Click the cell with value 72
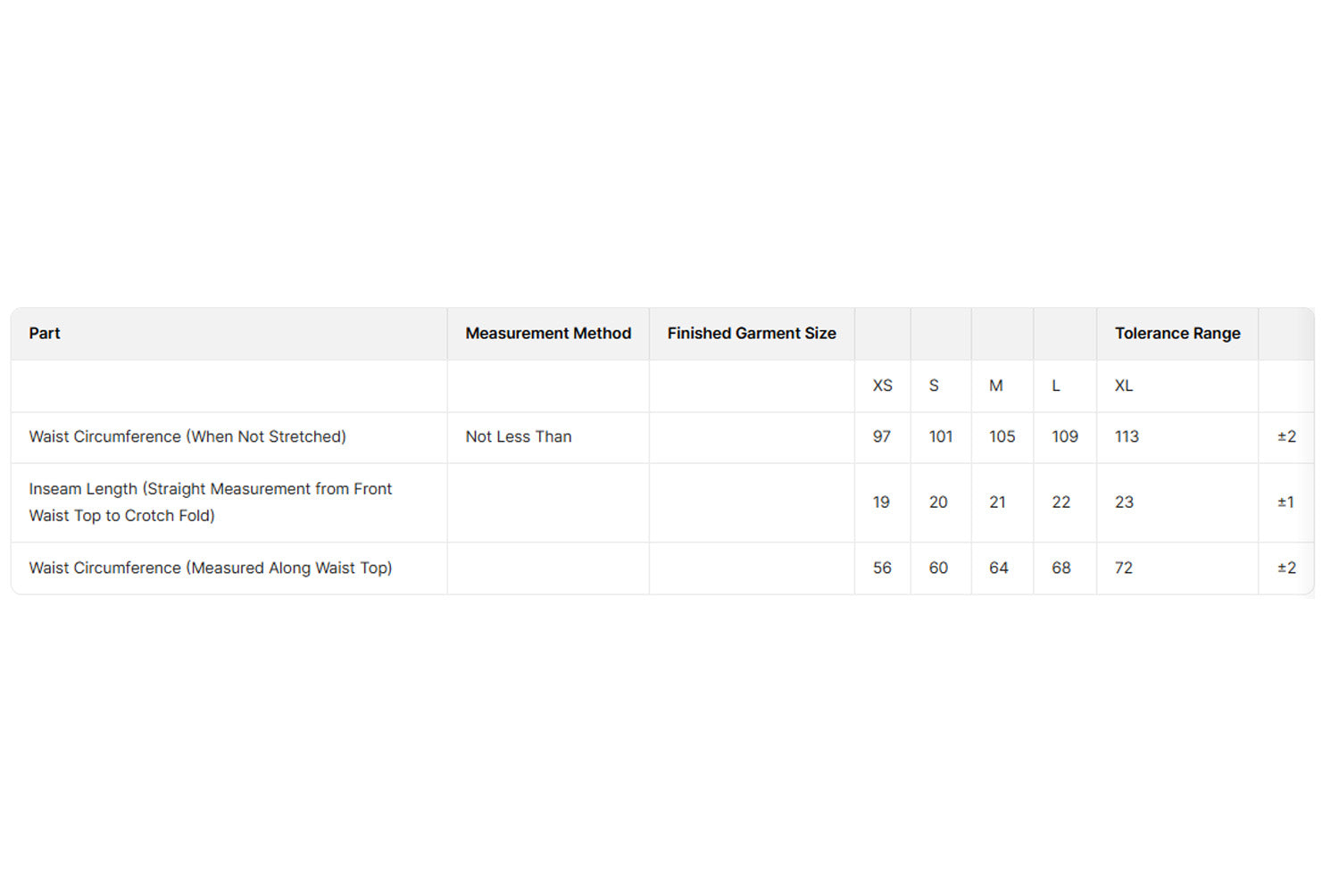The width and height of the screenshot is (1339, 896). pyautogui.click(x=1123, y=568)
